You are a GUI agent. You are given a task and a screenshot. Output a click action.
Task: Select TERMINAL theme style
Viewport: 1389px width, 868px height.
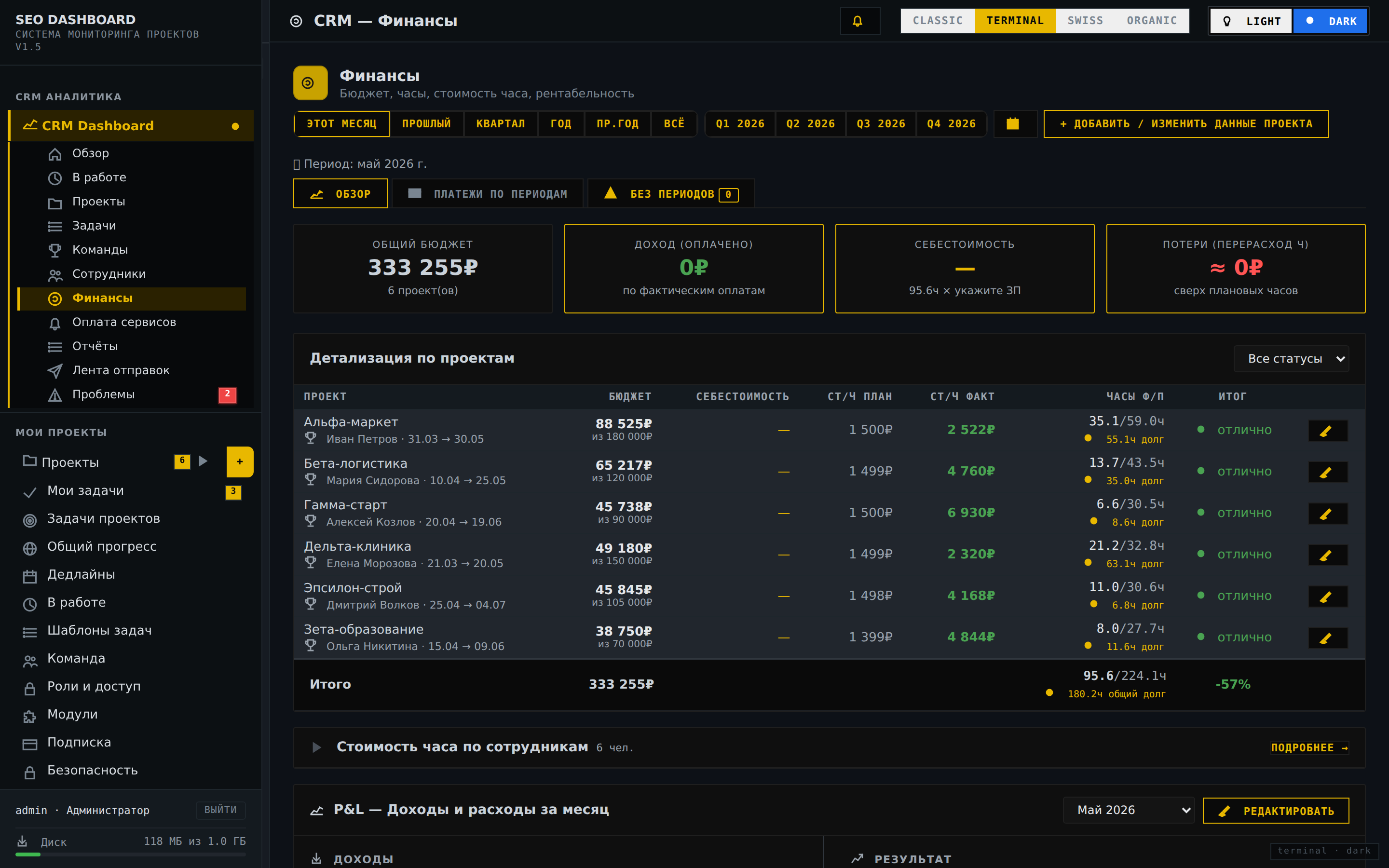[1015, 21]
